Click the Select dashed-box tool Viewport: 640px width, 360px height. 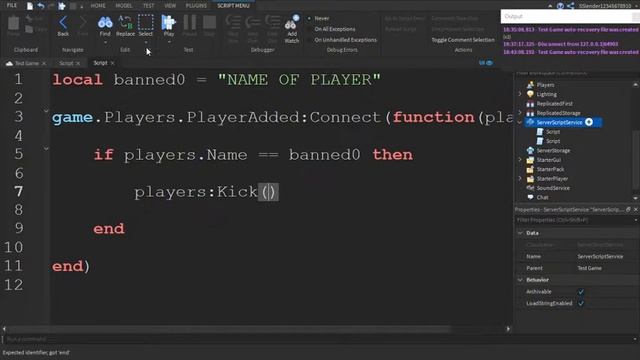pyautogui.click(x=145, y=22)
